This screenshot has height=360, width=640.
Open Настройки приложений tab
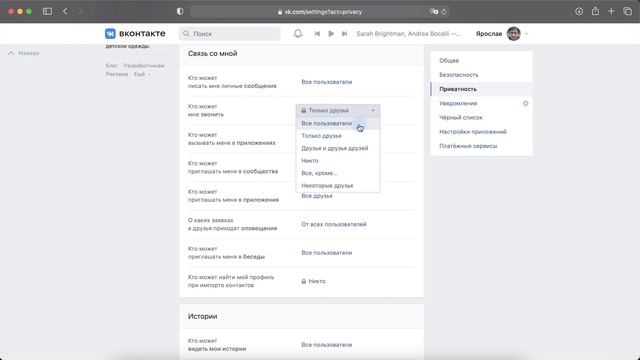tap(482, 132)
